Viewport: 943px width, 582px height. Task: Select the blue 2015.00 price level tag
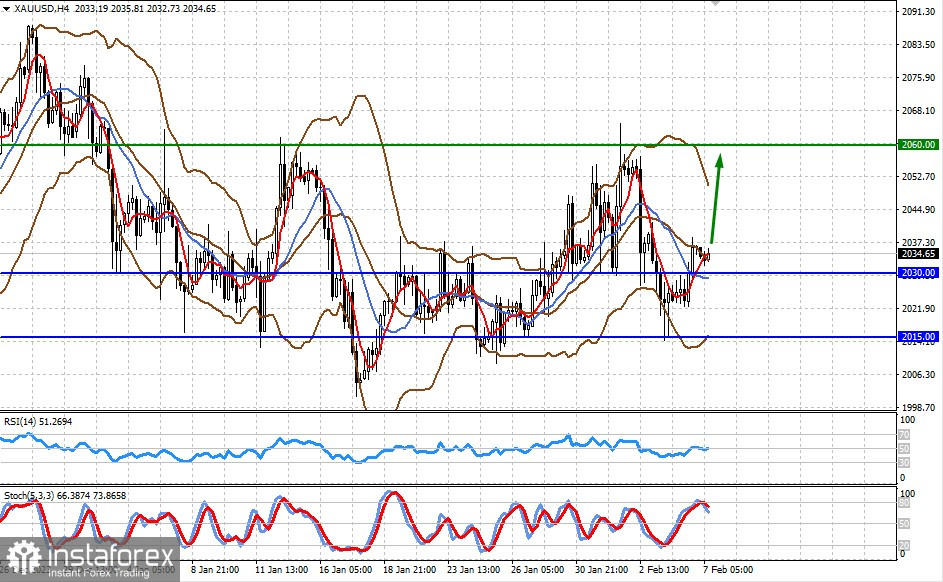pos(918,337)
